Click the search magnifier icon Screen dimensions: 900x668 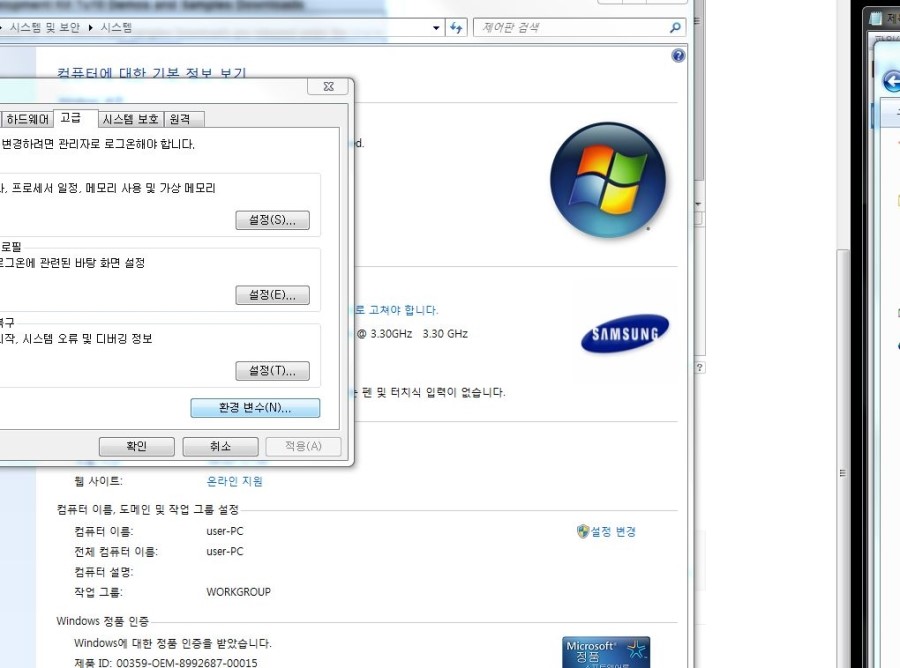coord(676,27)
